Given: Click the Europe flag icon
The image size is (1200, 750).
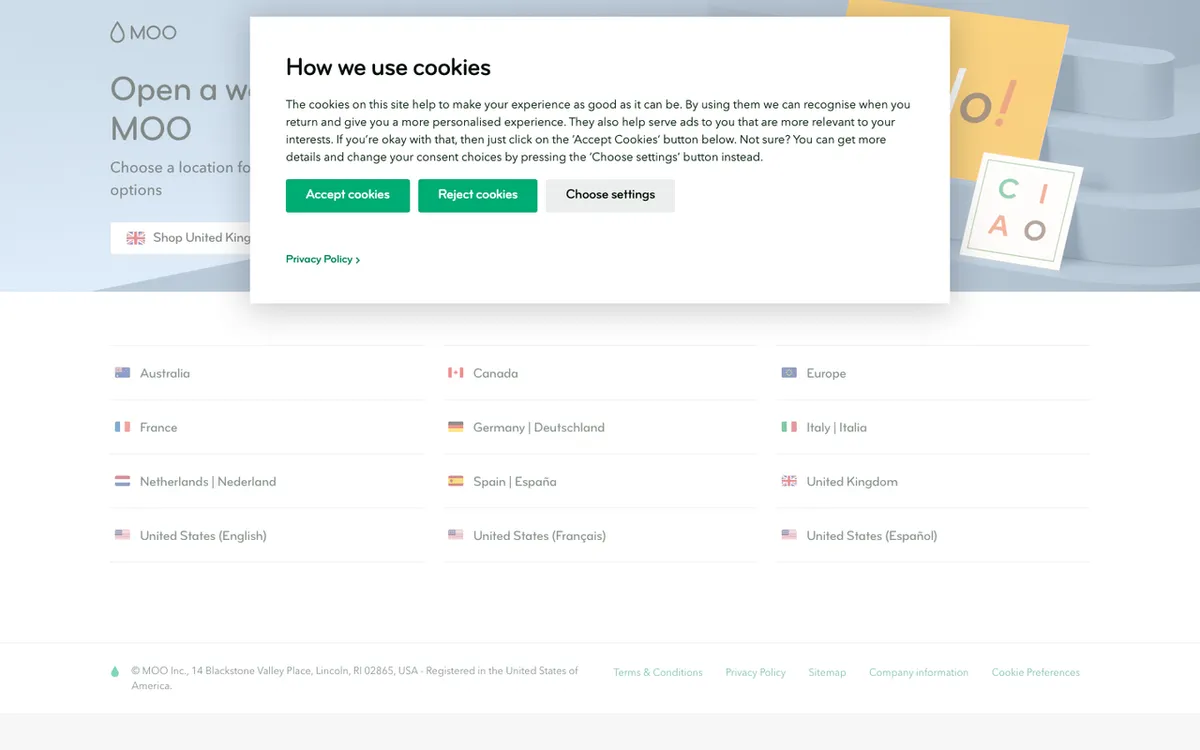Looking at the screenshot, I should click(x=789, y=373).
